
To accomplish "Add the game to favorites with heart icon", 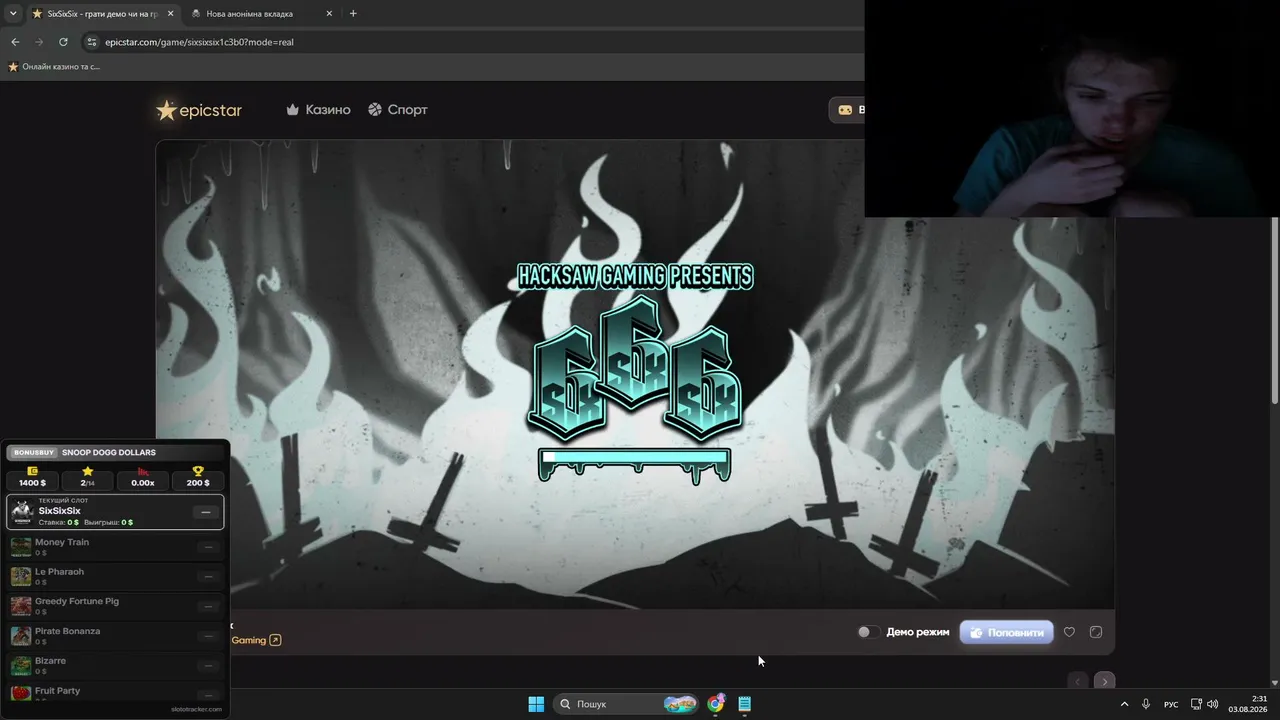I will tap(1069, 632).
